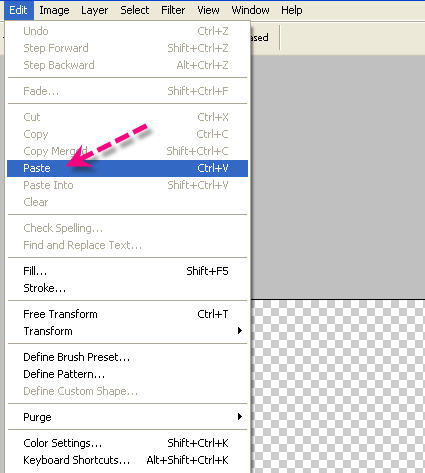This screenshot has height=473, width=425.
Task: Choose Paste from the Edit menu
Action: pos(127,168)
